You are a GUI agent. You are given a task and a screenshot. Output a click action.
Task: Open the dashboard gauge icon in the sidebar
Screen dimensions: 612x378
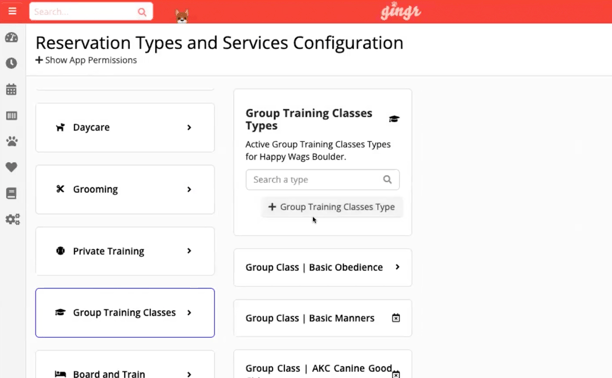[11, 37]
